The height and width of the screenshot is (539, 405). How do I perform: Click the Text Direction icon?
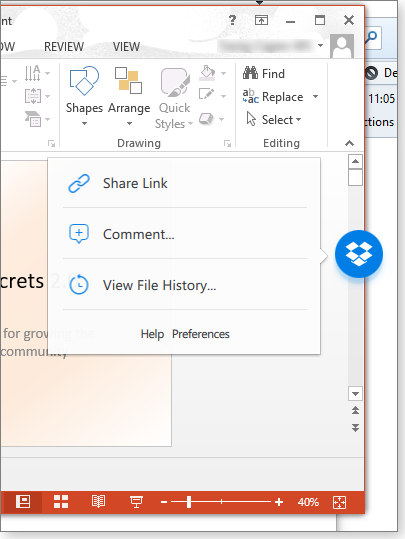pyautogui.click(x=33, y=73)
